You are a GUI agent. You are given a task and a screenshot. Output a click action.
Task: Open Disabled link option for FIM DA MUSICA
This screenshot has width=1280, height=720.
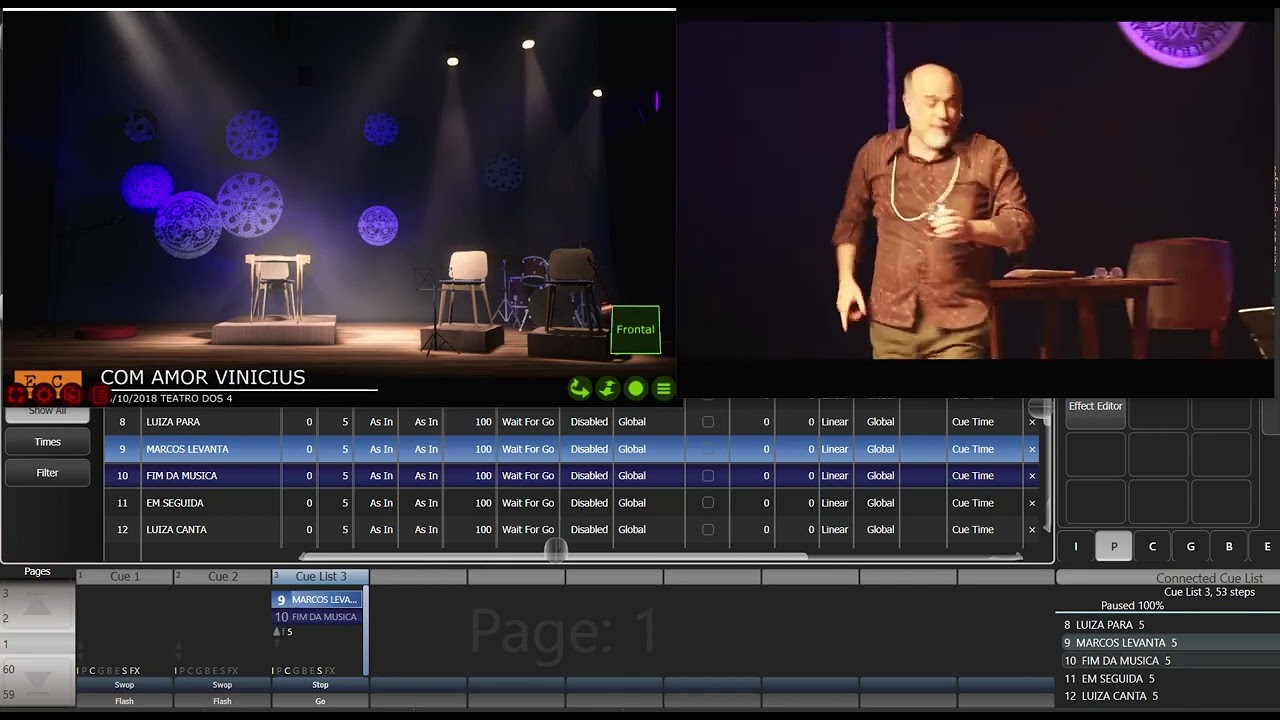coord(589,476)
